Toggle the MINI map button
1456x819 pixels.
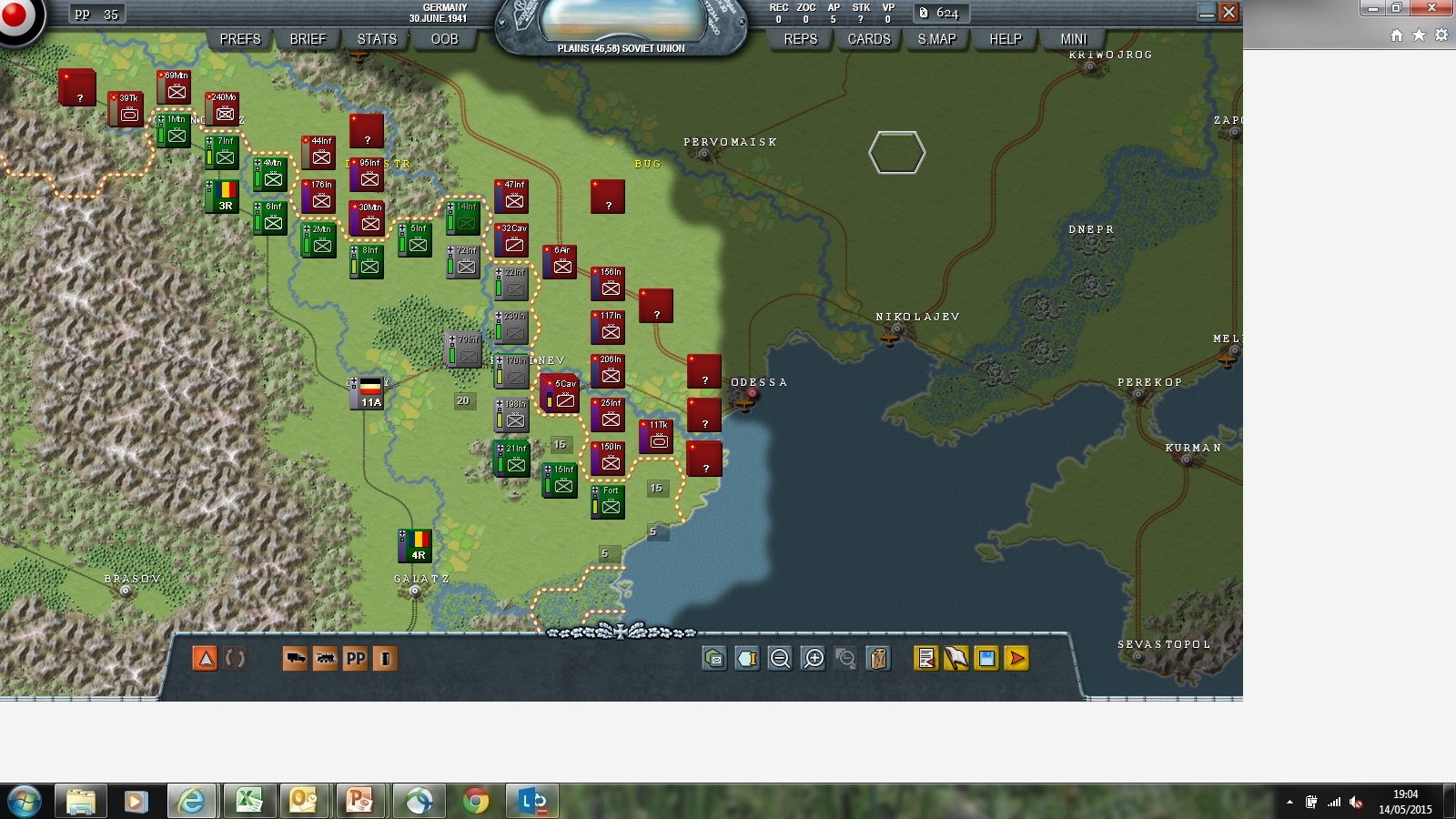click(1074, 39)
